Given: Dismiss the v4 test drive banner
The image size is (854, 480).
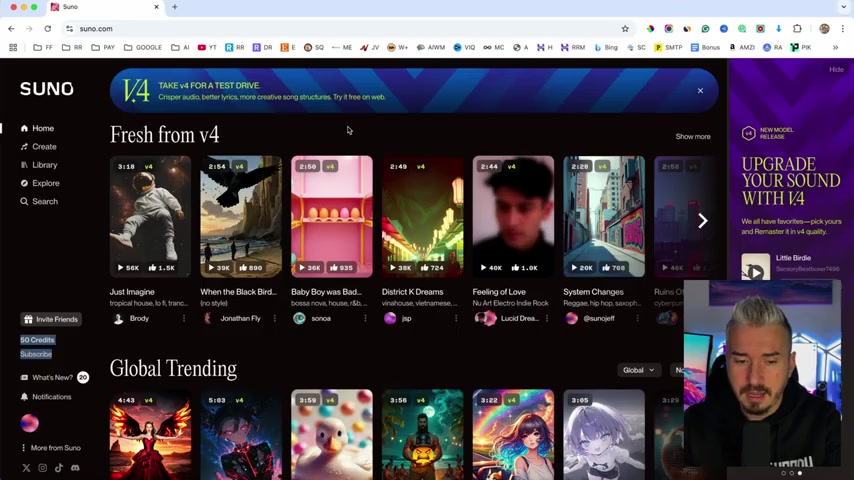Looking at the screenshot, I should [x=700, y=91].
